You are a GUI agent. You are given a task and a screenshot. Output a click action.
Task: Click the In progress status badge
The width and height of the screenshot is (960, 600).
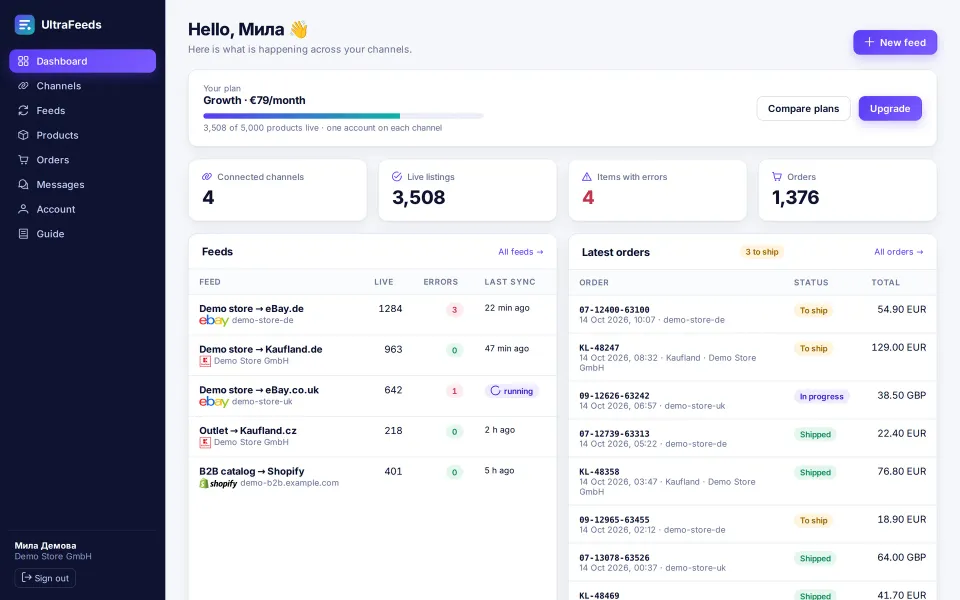point(822,396)
